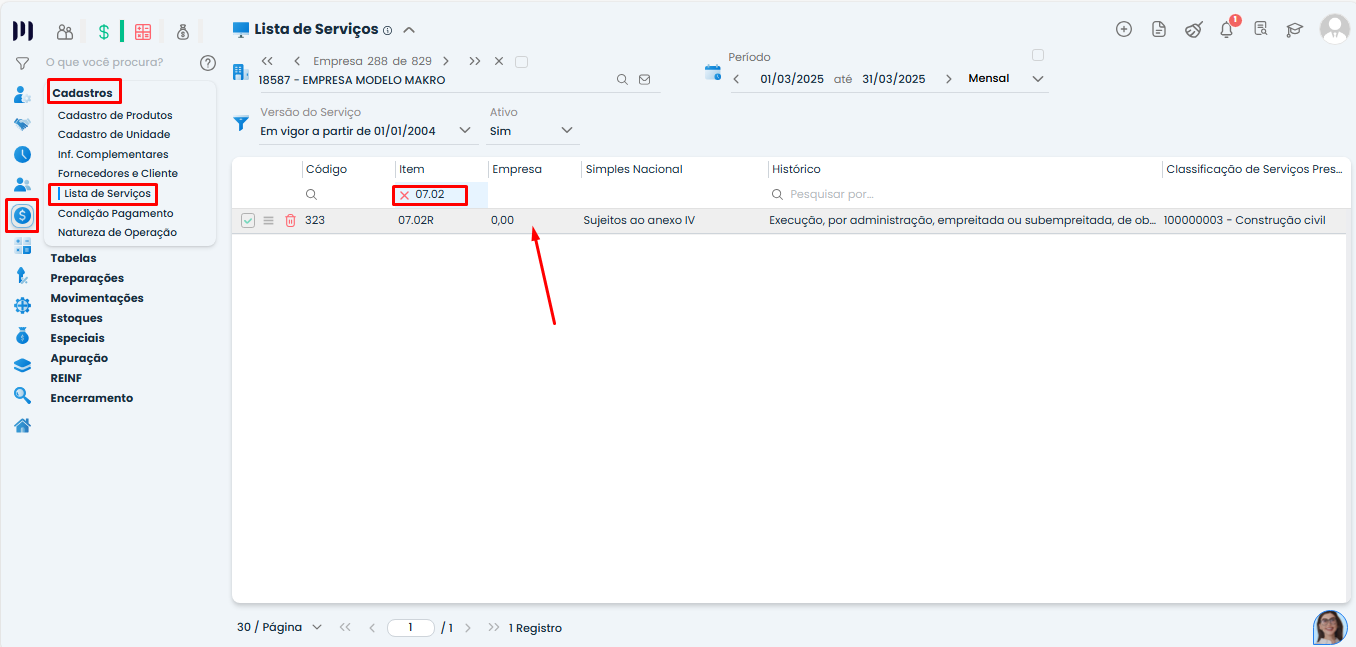Viewport: 1356px width, 647px height.
Task: Open the home icon in sidebar
Action: point(22,425)
